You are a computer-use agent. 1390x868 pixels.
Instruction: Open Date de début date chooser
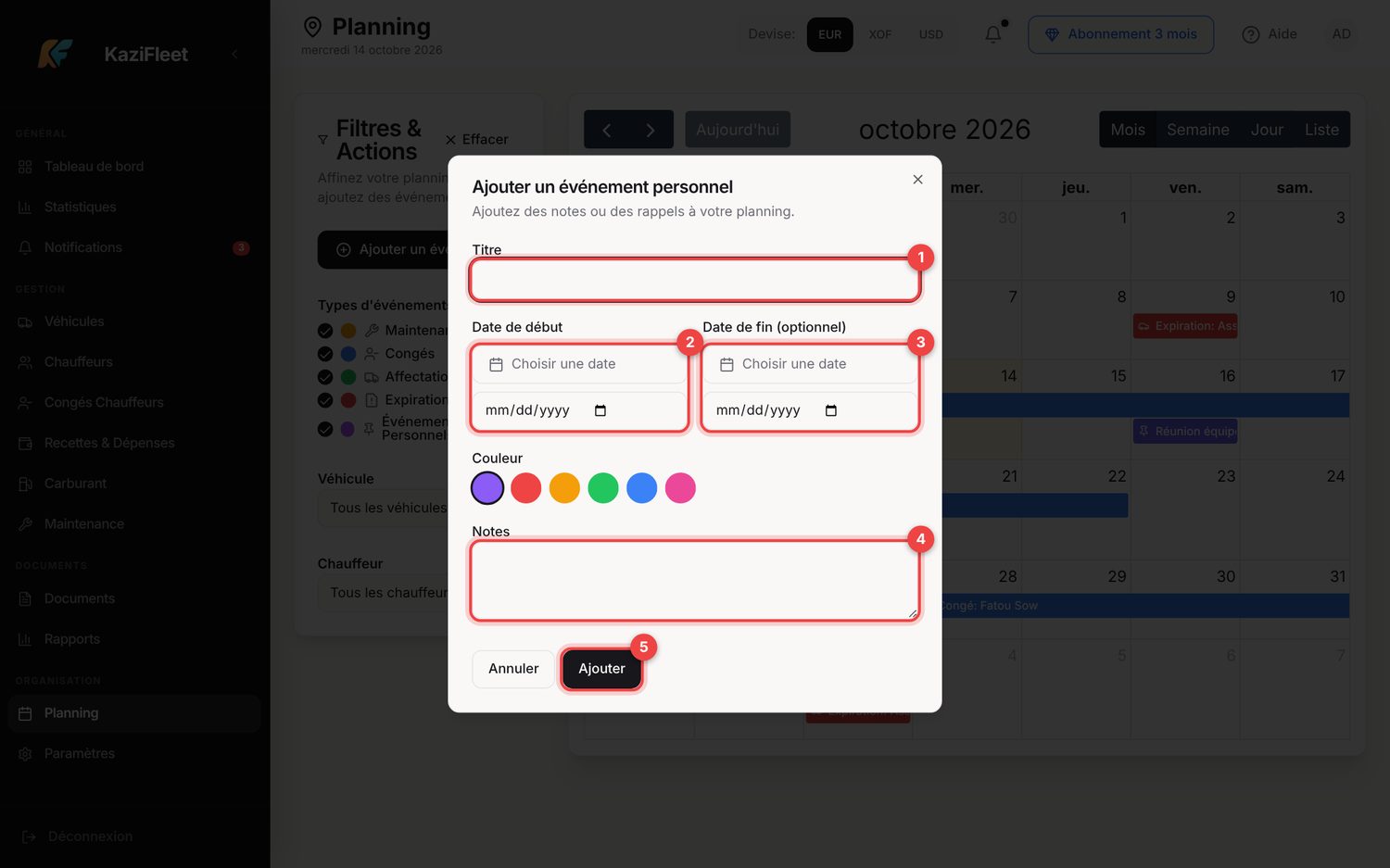pyautogui.click(x=579, y=364)
